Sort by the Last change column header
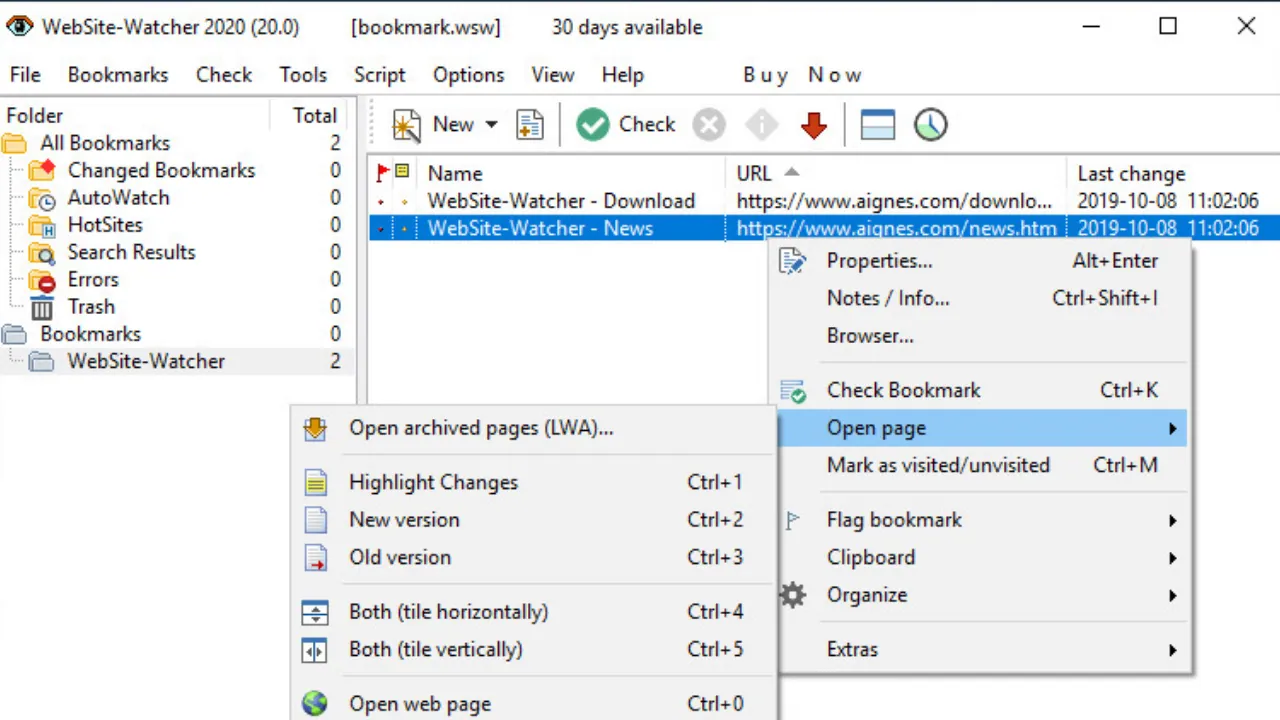The image size is (1280, 720). coord(1172,173)
